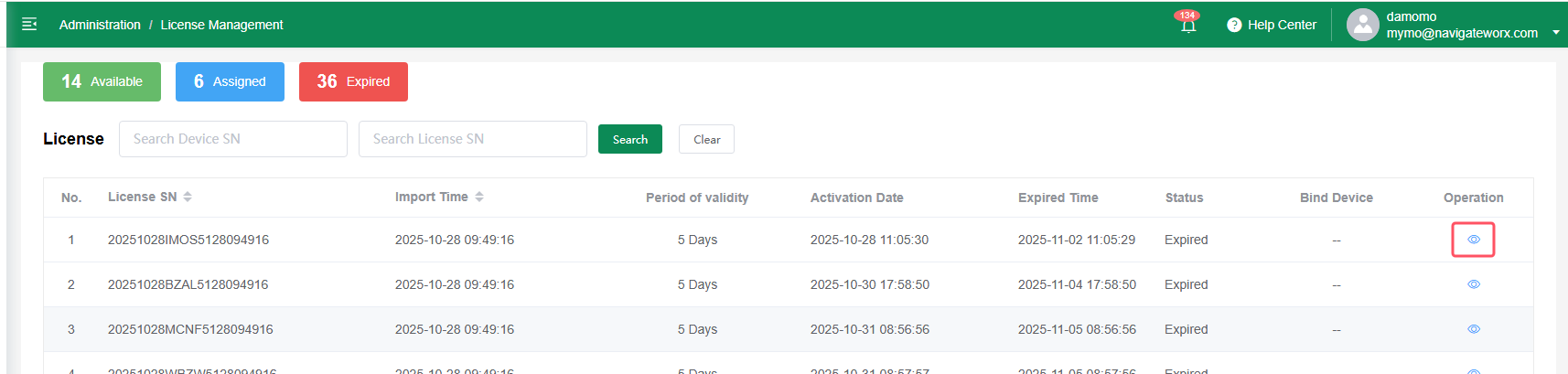Viewport: 1568px width, 374px height.
Task: View details of license 20251028IMOS5128094916
Action: (x=1473, y=240)
